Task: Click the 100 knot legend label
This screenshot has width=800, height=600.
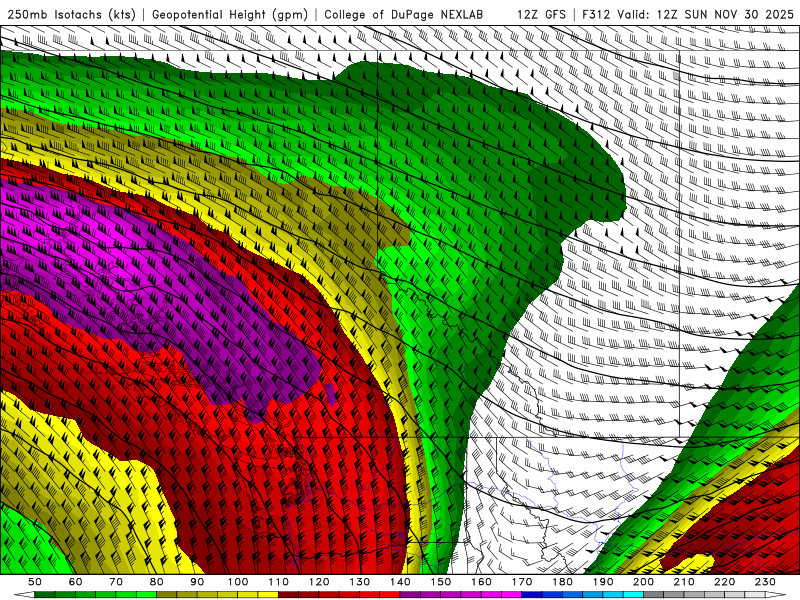Action: click(x=238, y=582)
